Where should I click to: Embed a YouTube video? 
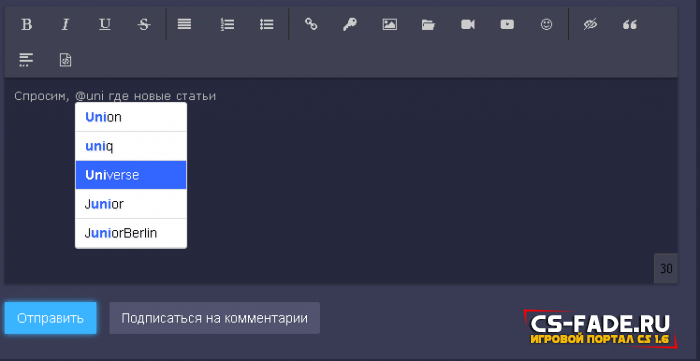[507, 25]
